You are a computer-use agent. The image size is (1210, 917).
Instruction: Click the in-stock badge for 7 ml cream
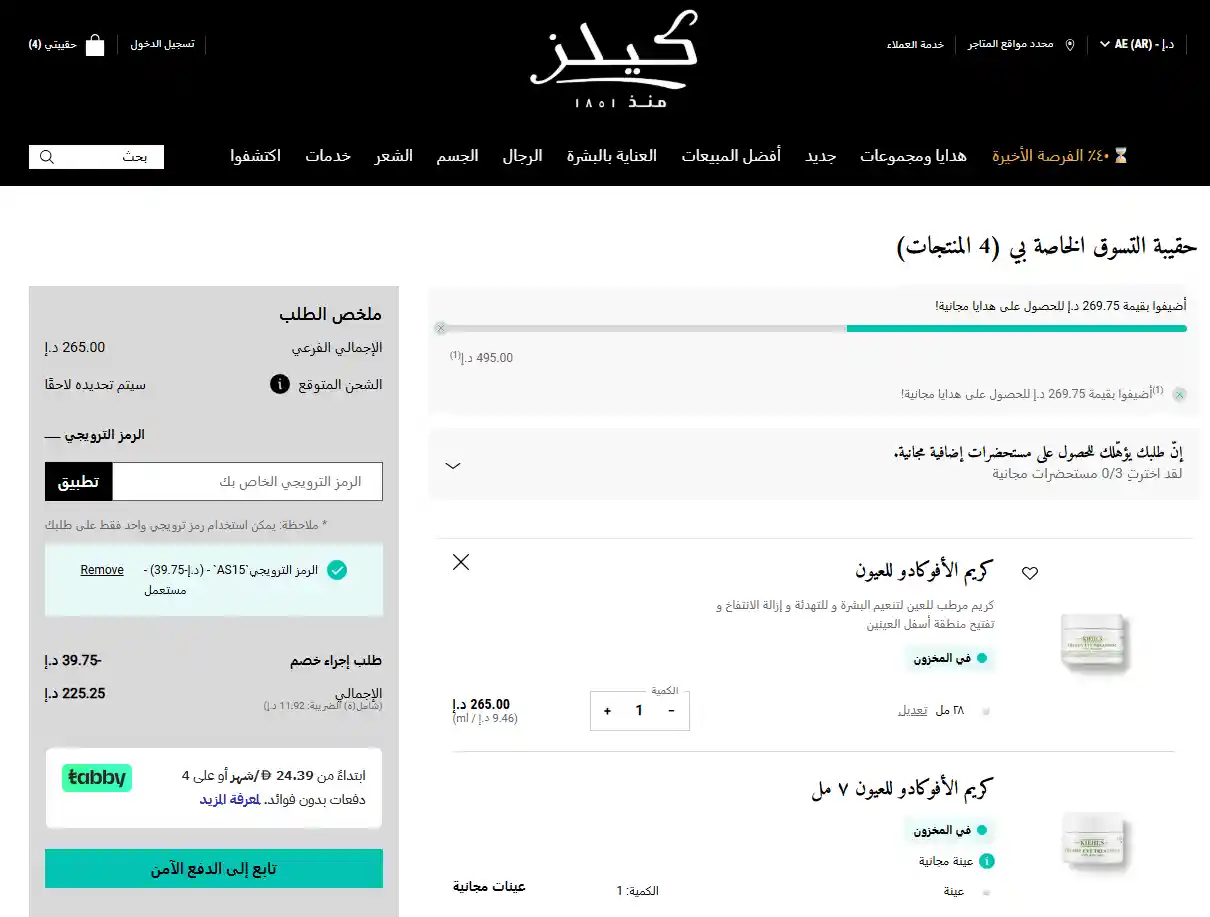click(x=951, y=831)
